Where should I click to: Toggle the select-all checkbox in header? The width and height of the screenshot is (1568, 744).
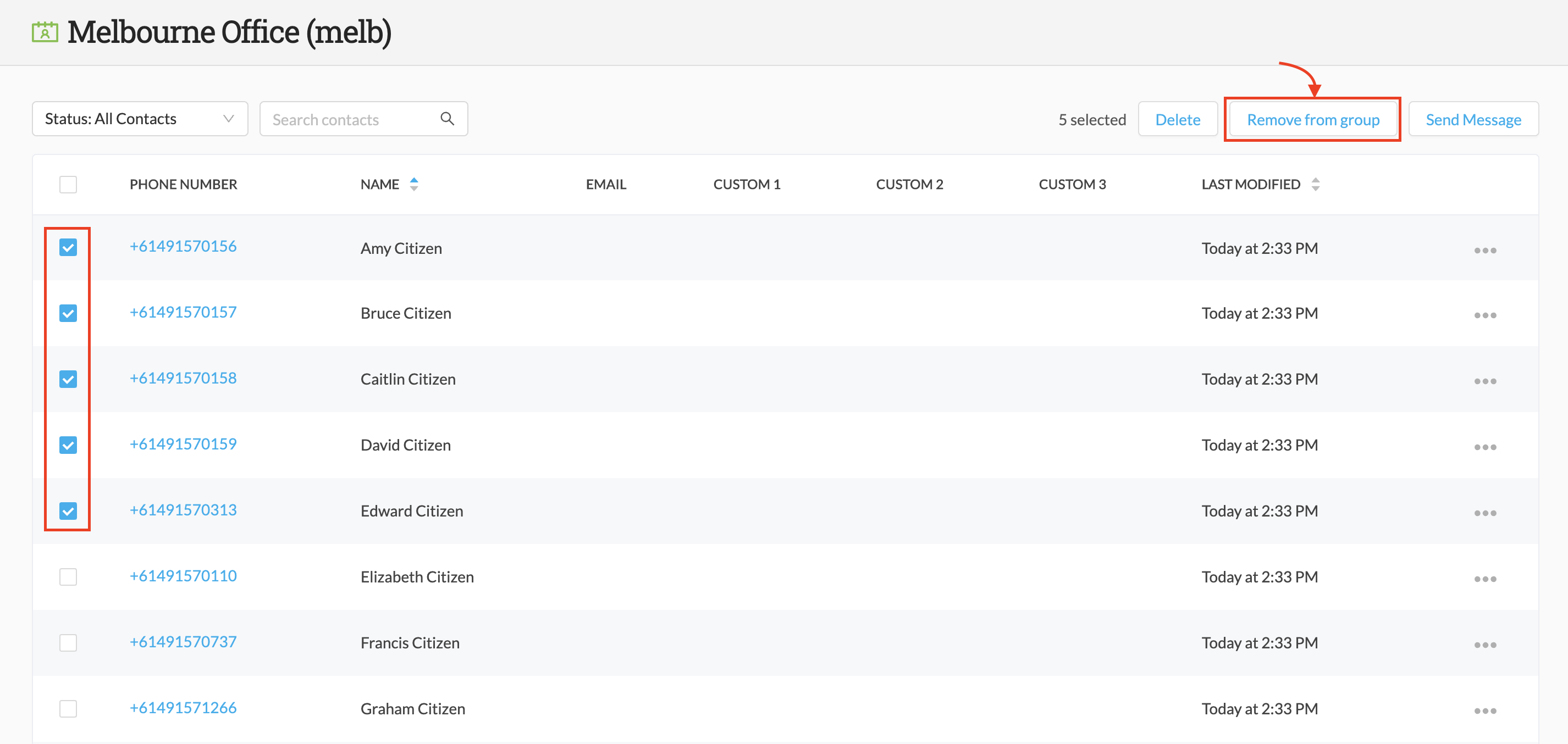click(68, 184)
